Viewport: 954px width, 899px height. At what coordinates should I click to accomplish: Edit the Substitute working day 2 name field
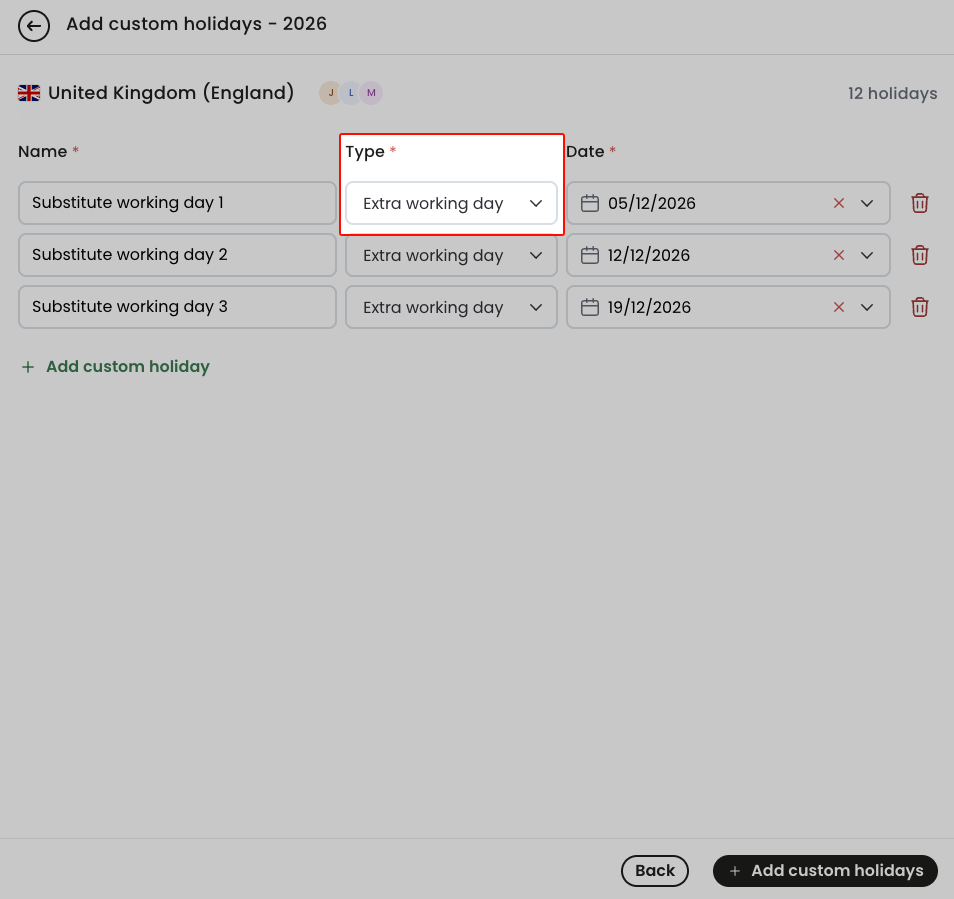(x=177, y=255)
